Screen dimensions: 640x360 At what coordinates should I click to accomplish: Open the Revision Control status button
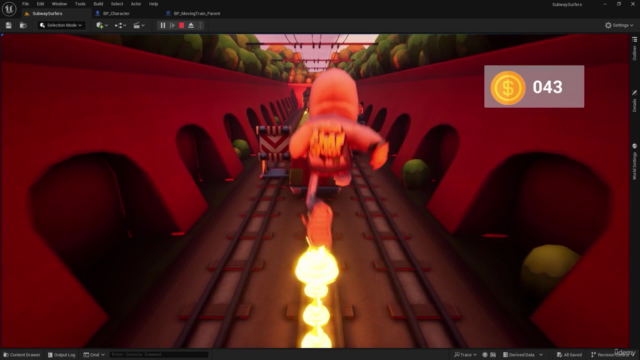coord(612,355)
